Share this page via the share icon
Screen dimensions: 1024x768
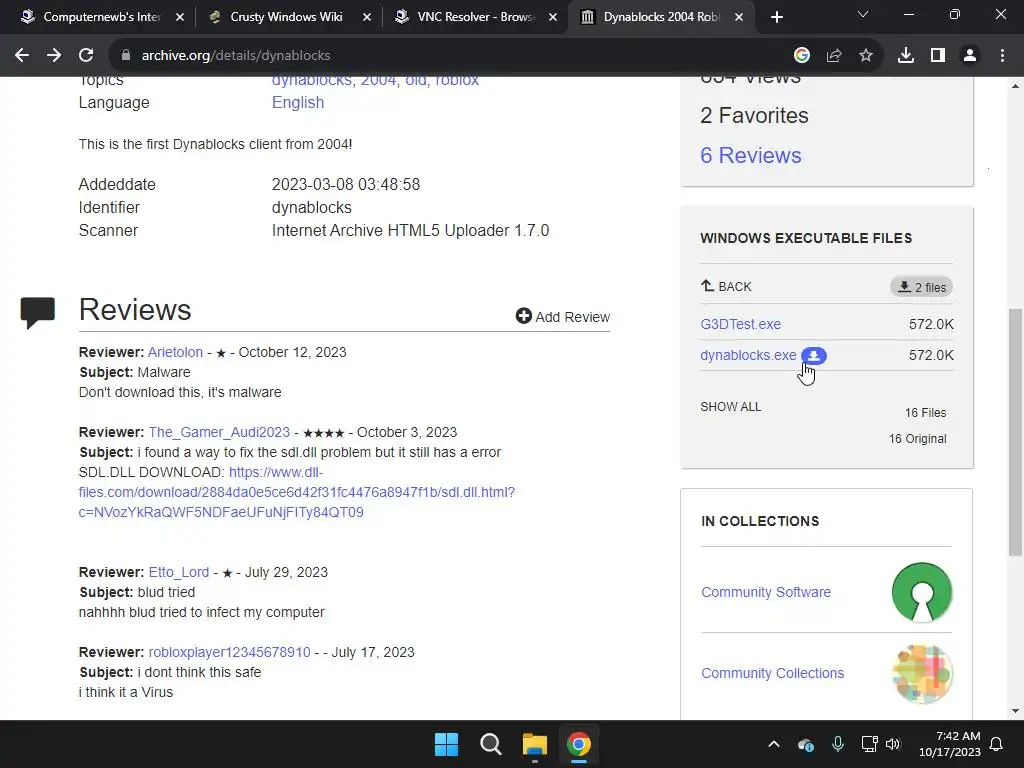[x=834, y=56]
